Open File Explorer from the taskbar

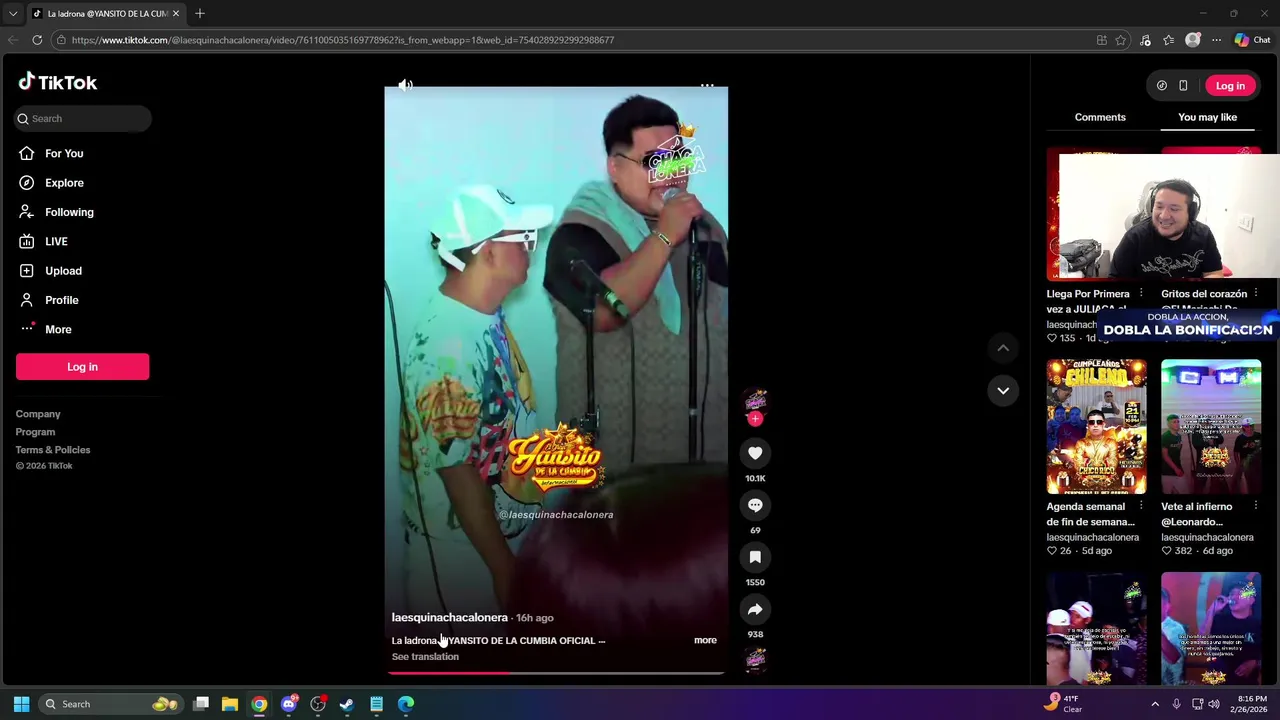tap(230, 704)
